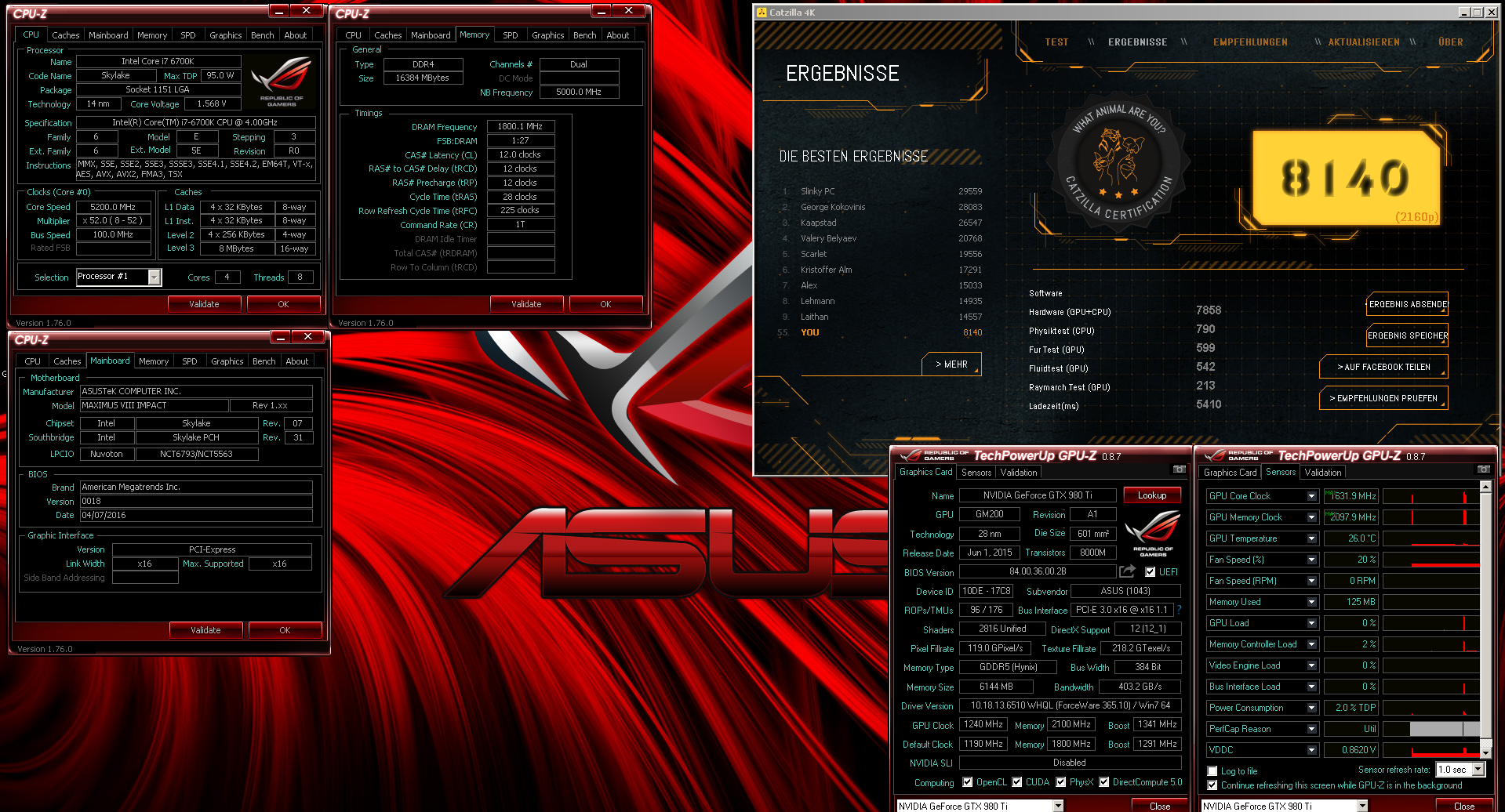Image resolution: width=1505 pixels, height=812 pixels.
Task: Open About tab in the CPU-Z Memory window
Action: [x=618, y=35]
